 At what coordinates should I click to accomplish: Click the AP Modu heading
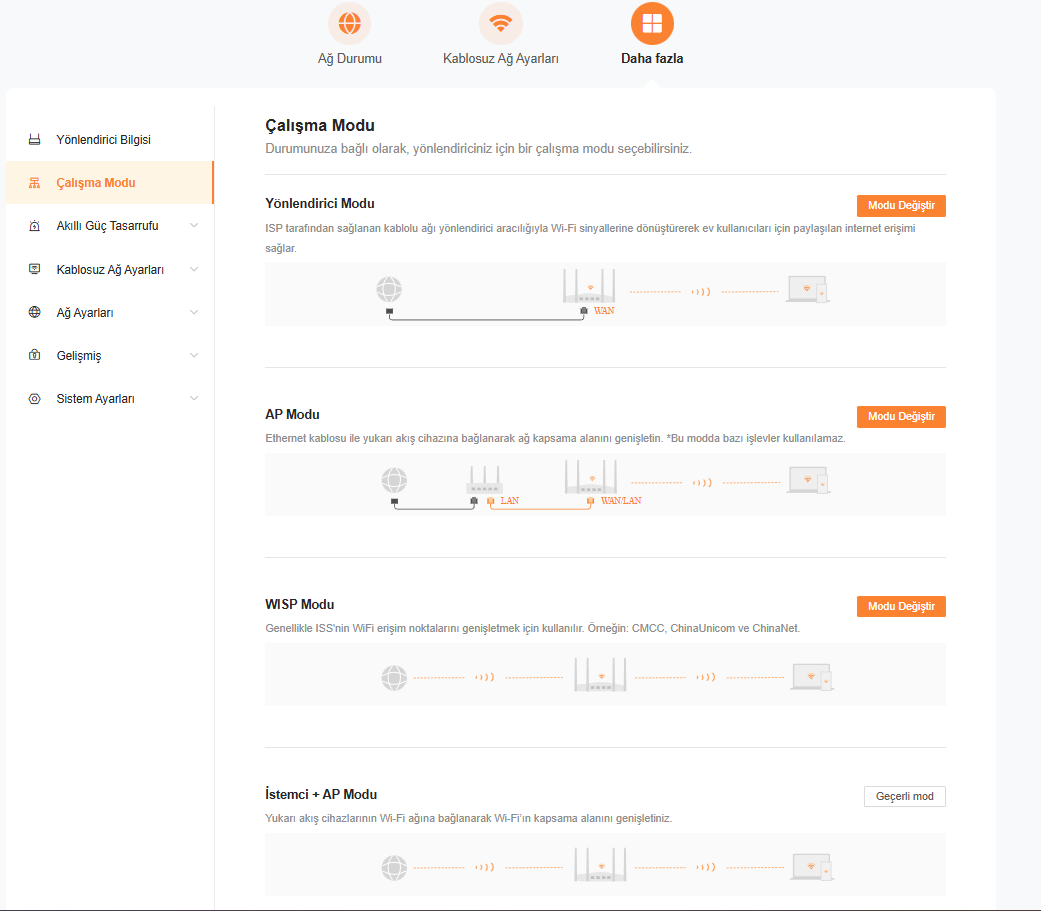(x=292, y=414)
